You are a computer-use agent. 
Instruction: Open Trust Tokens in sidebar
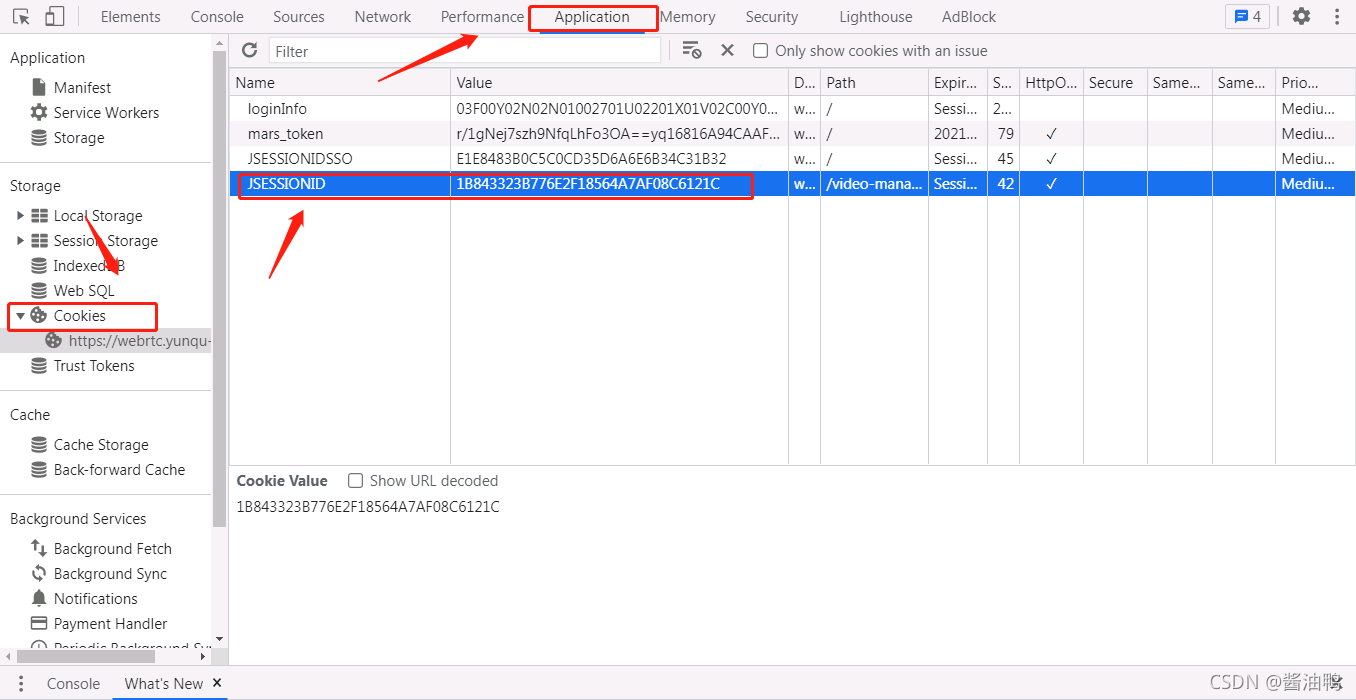point(94,366)
